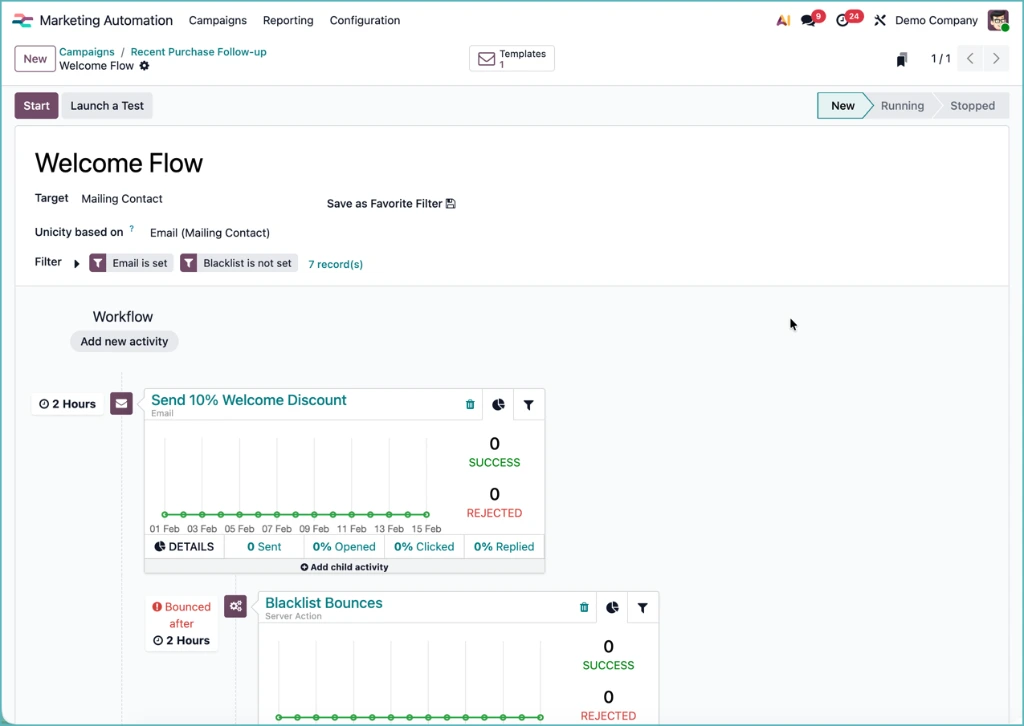Delete the Send 10% Welcome Discount activity
Image resolution: width=1024 pixels, height=726 pixels.
pos(470,405)
